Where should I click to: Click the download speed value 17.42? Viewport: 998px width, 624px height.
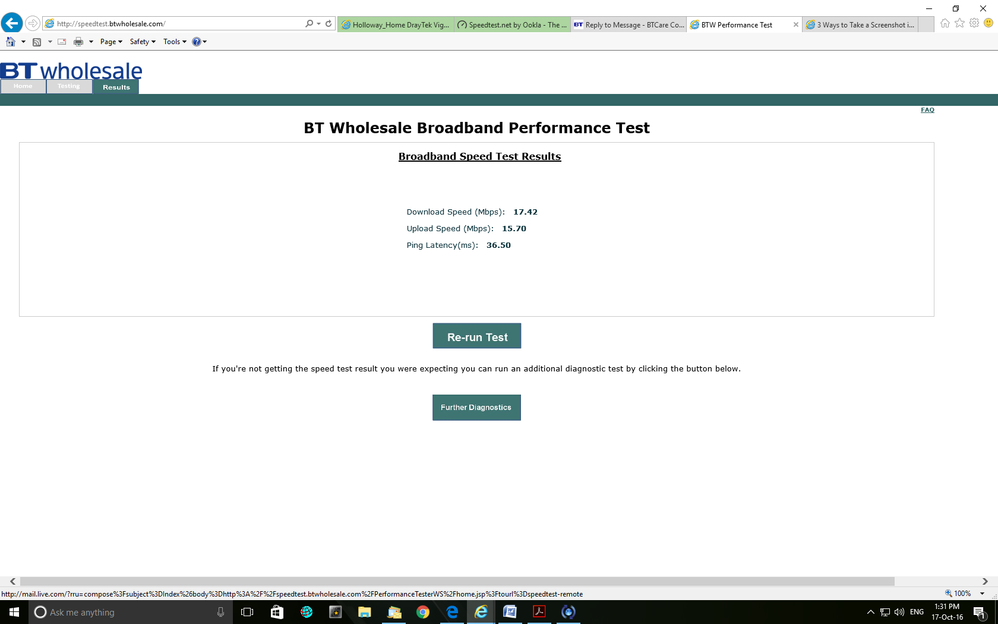[x=525, y=212]
